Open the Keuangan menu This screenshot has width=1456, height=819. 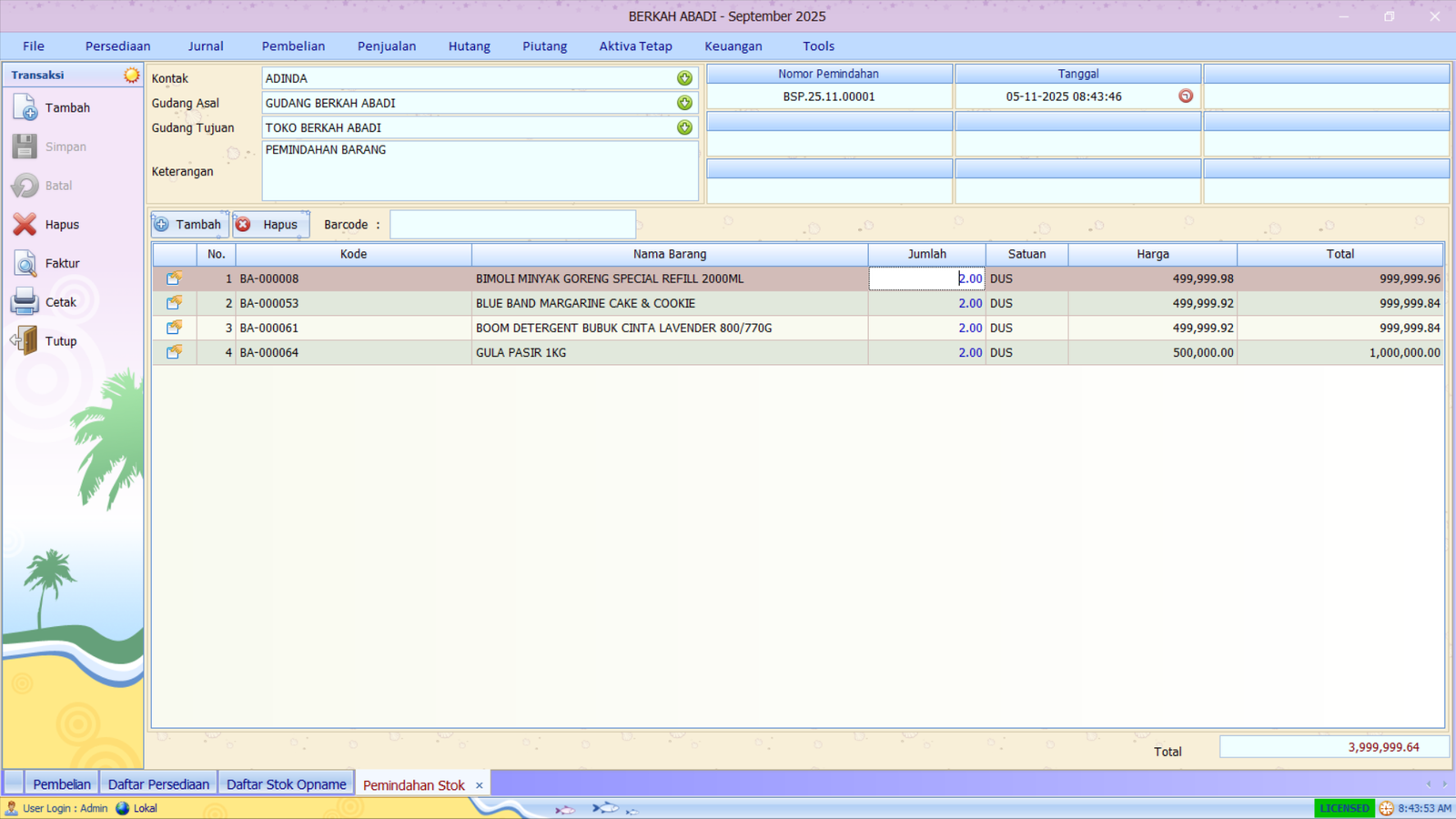(x=733, y=46)
